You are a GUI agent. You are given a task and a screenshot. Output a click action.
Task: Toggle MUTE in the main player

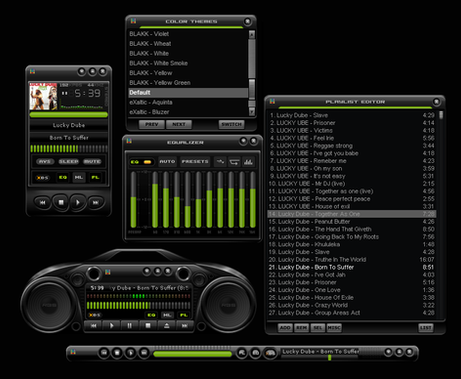click(92, 162)
